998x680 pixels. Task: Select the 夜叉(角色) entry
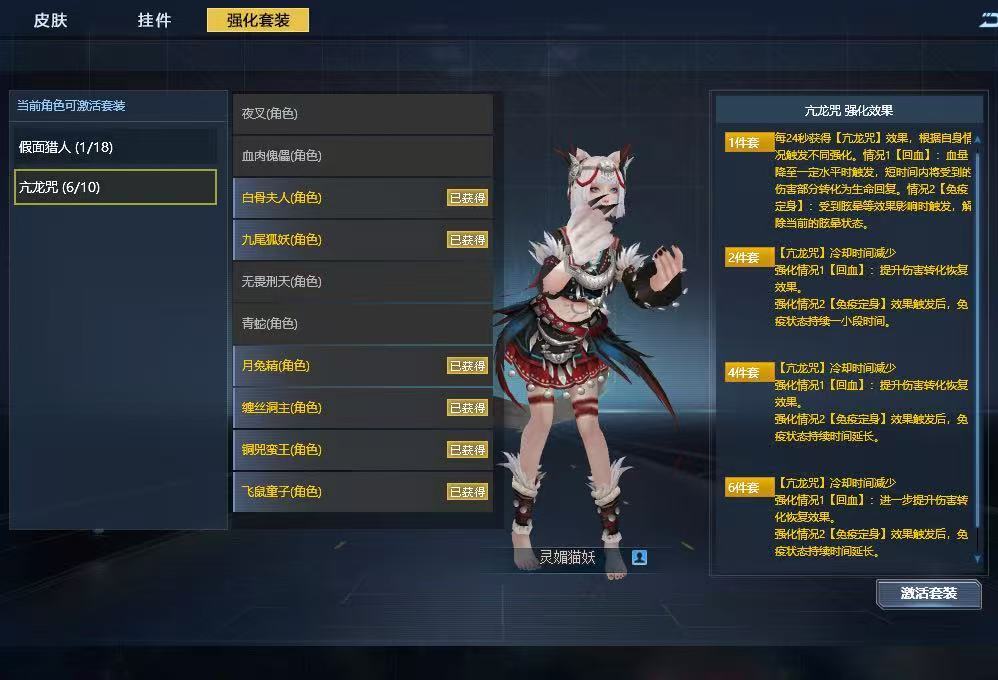pos(363,114)
